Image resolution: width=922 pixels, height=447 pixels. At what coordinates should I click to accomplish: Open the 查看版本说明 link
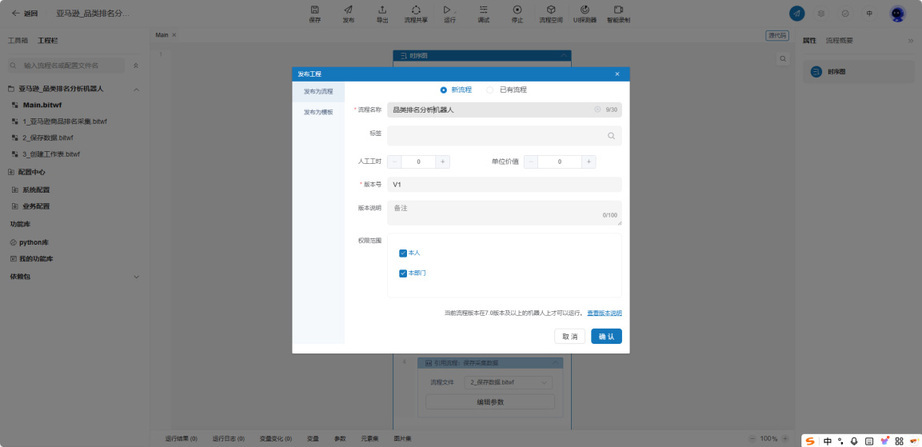[x=604, y=313]
